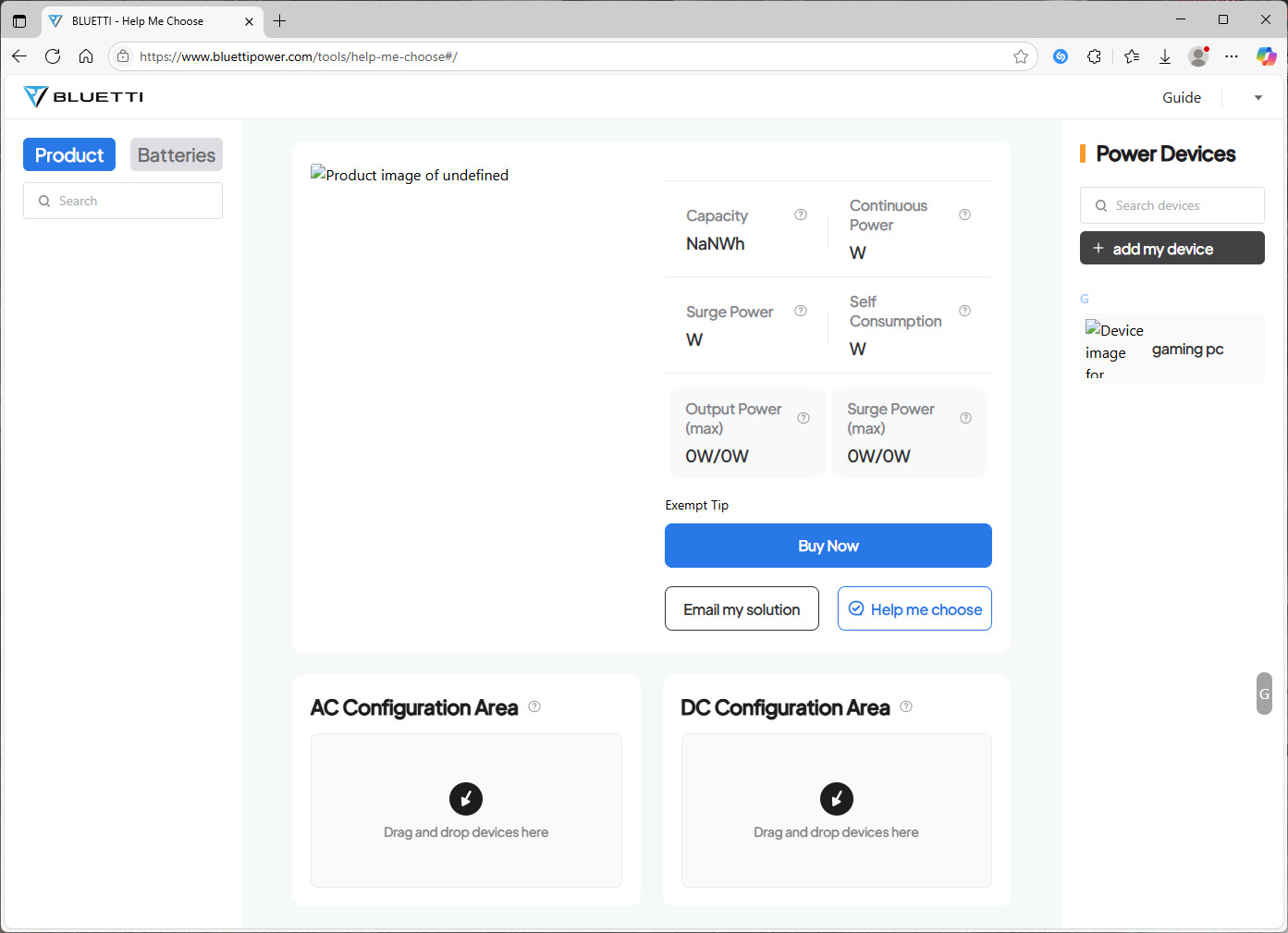Add this page to favorites star
1288x933 pixels.
tap(1021, 56)
